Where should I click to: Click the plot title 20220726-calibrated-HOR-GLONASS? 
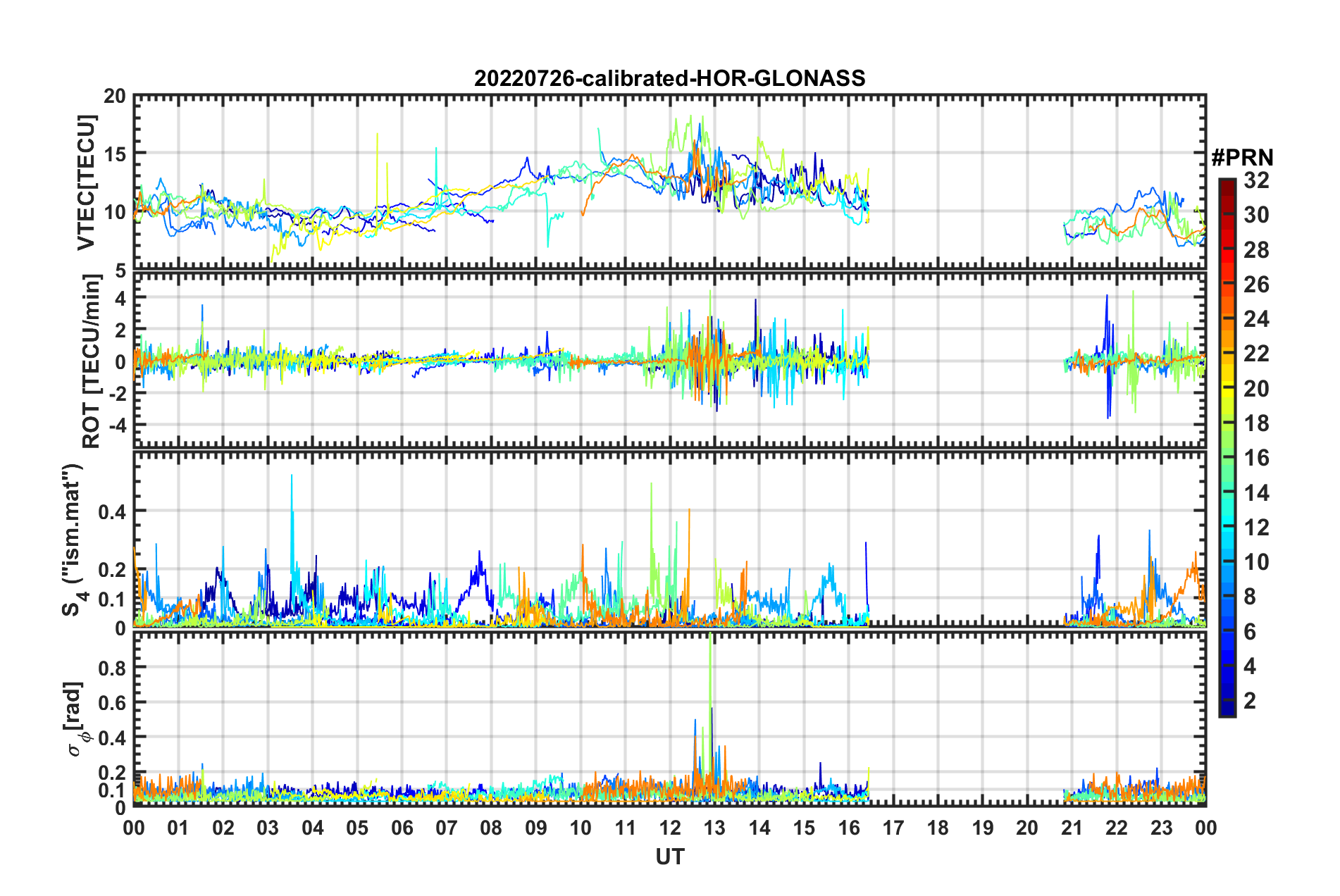669,78
